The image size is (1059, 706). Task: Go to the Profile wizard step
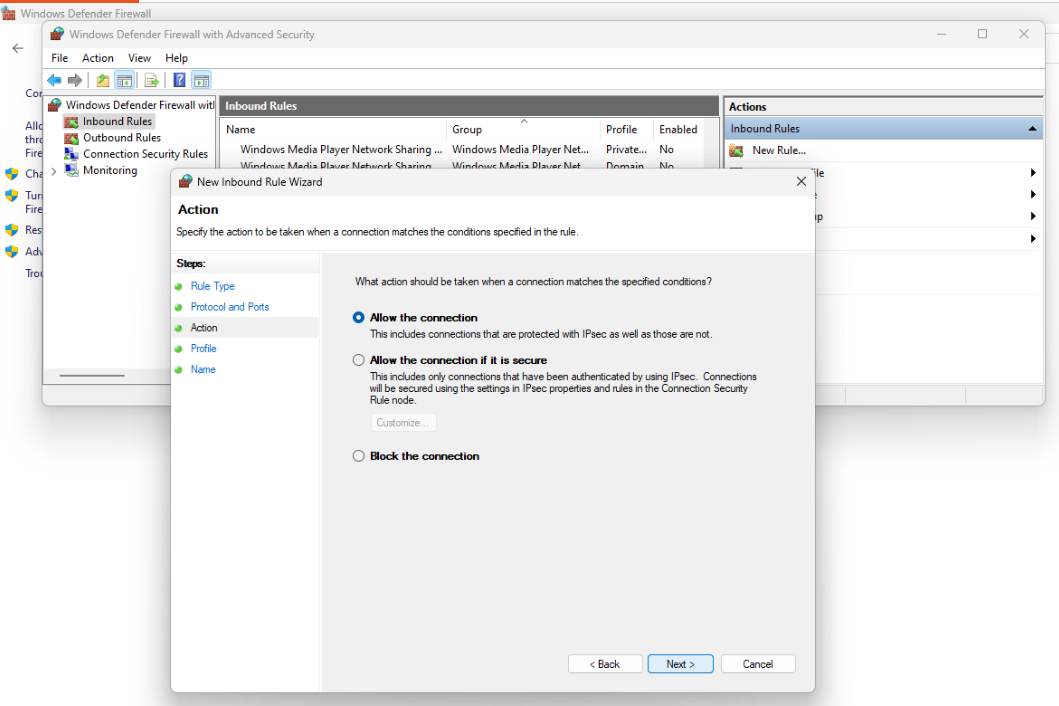[203, 349]
